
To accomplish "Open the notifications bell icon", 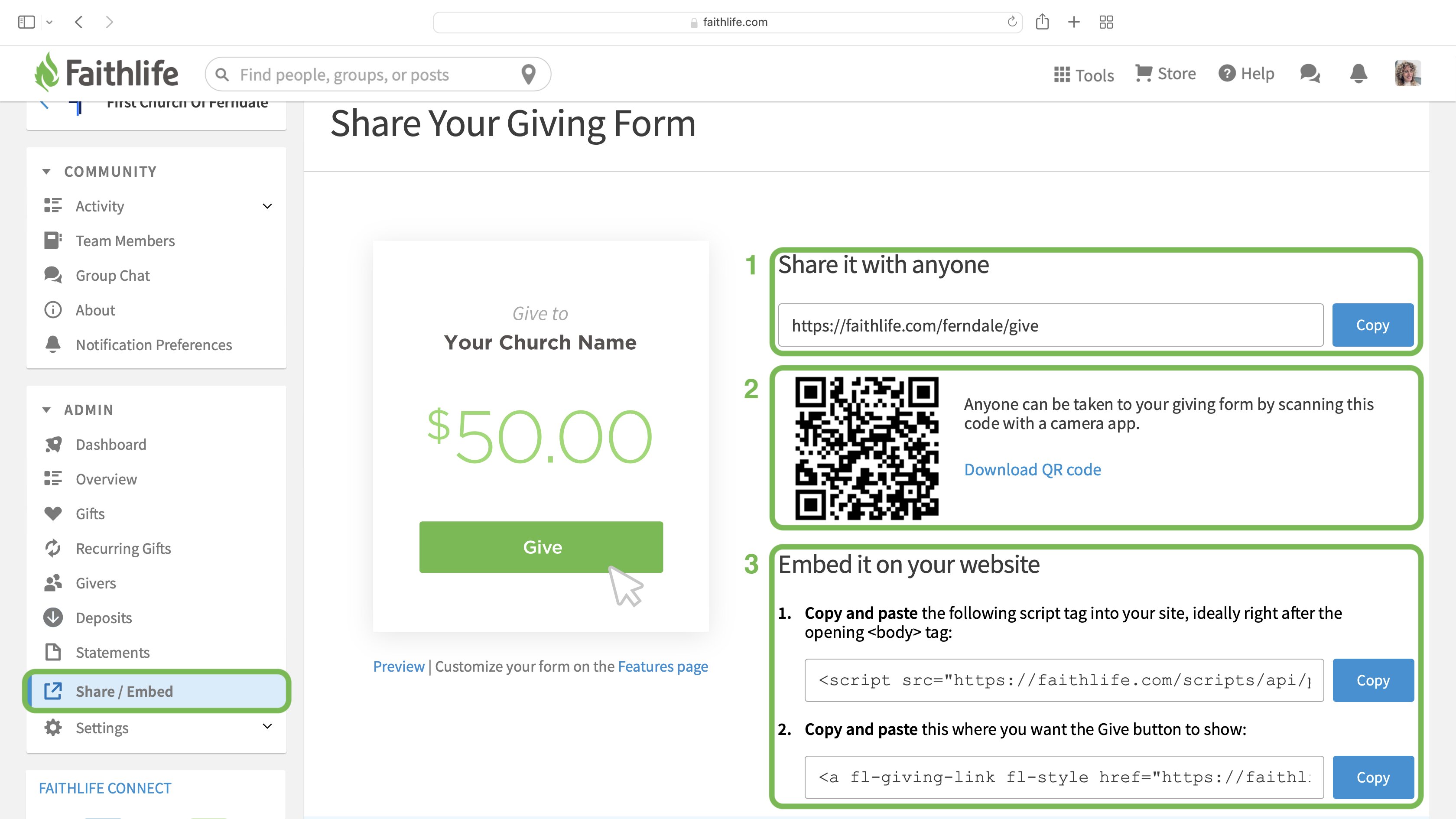I will tap(1358, 74).
